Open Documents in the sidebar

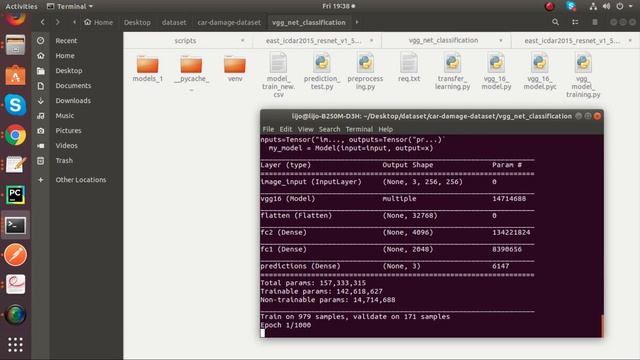(x=73, y=86)
